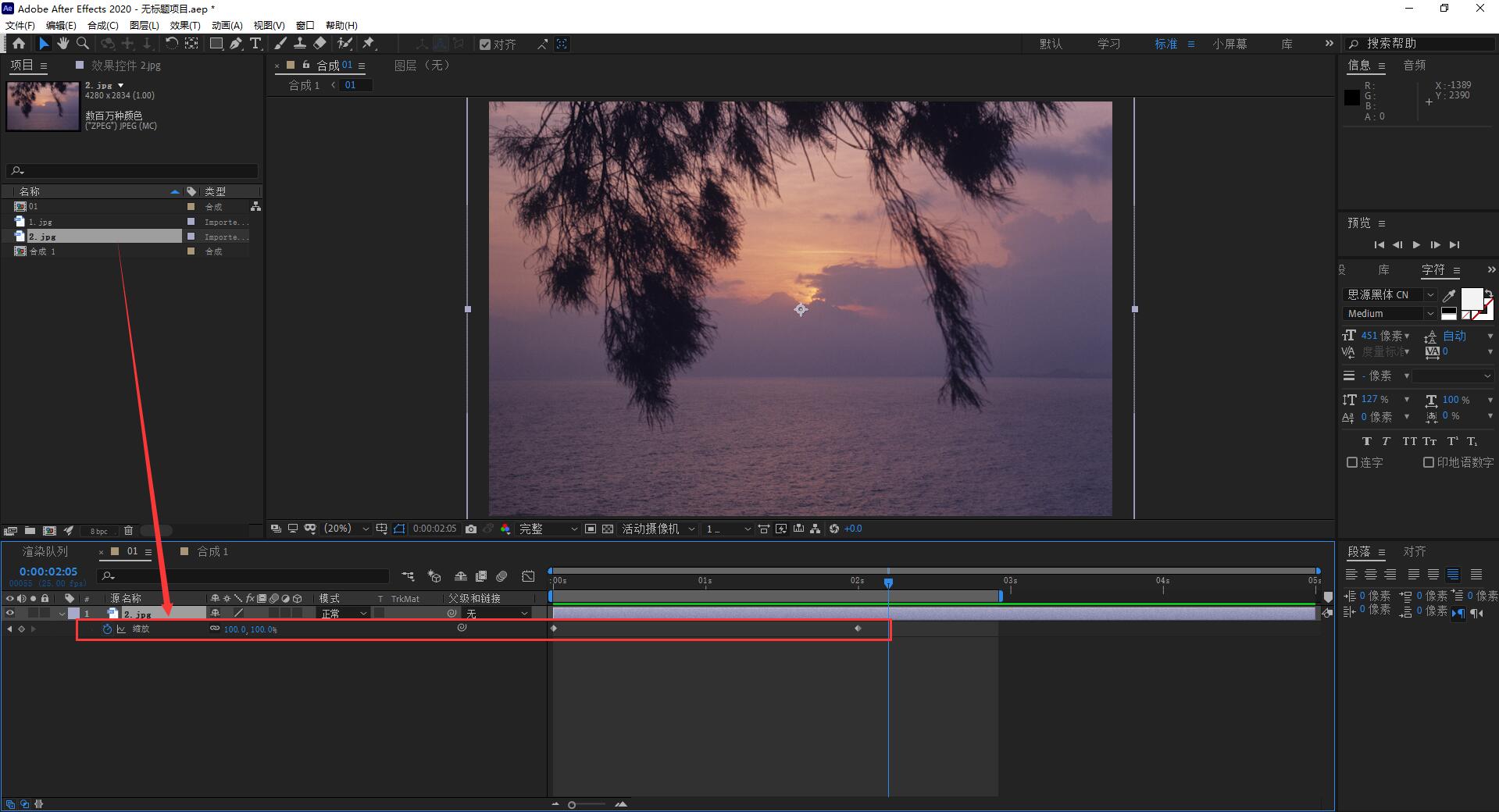This screenshot has width=1499, height=812.
Task: Collapse layer 1 properties with the twirl arrow
Action: 62,614
